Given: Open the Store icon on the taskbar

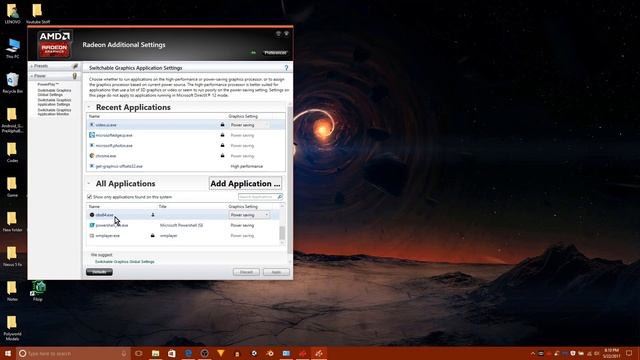Looking at the screenshot, I should 172,353.
